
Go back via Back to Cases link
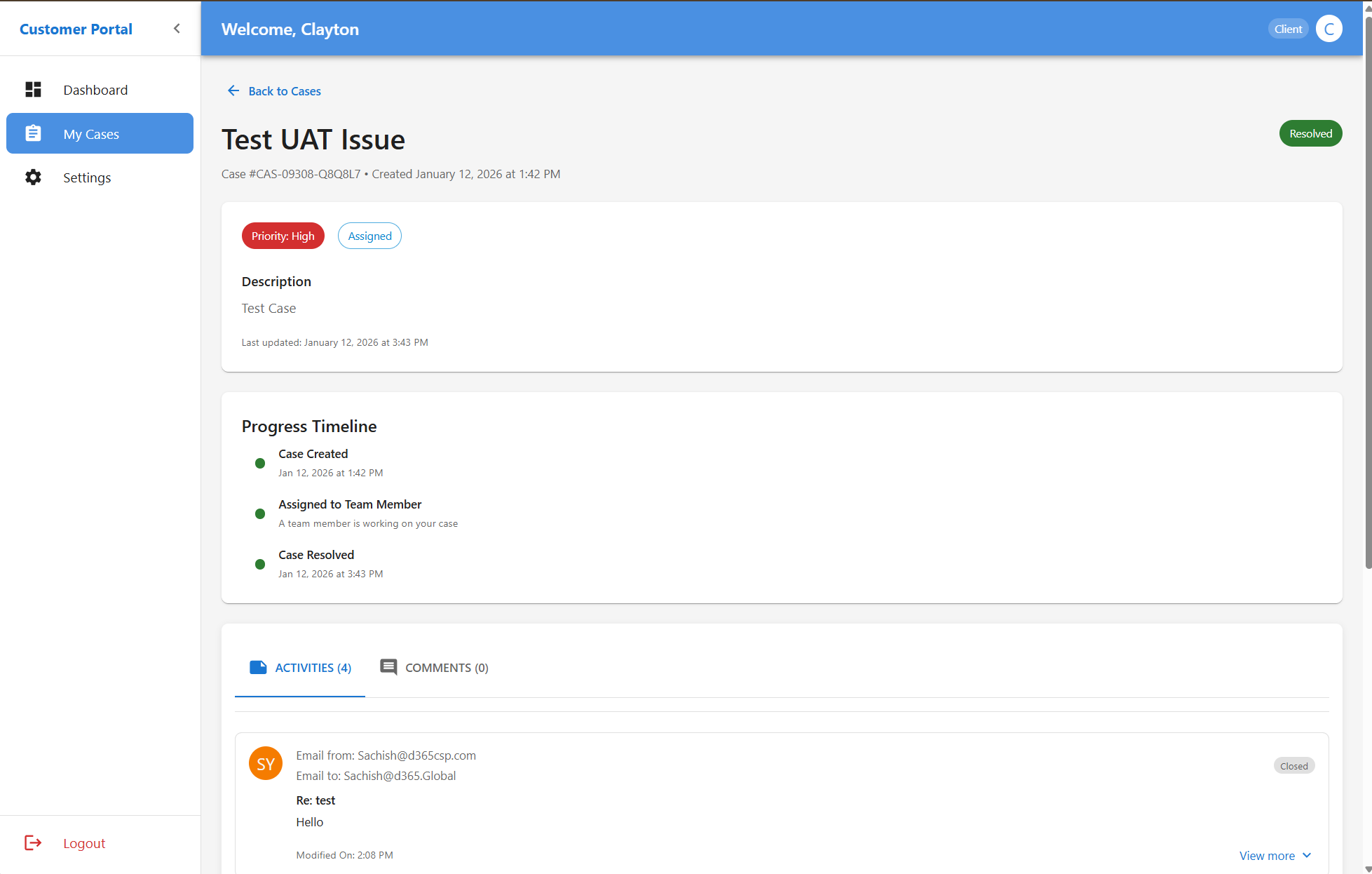pos(285,91)
